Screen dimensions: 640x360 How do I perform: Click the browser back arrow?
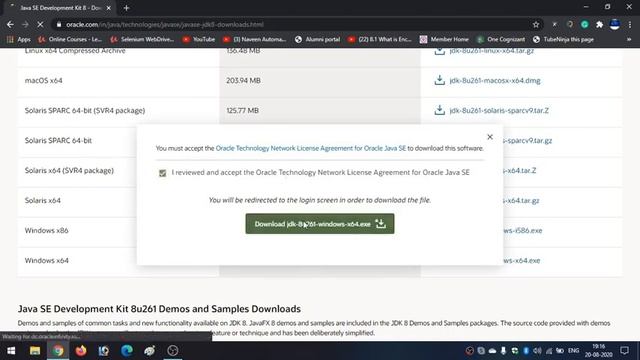coord(10,24)
